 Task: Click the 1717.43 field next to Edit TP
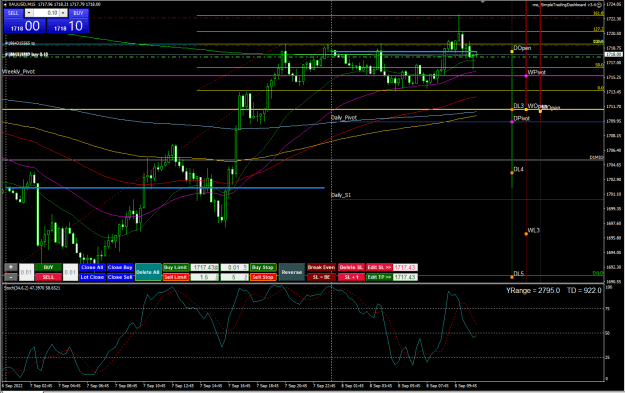tap(405, 277)
